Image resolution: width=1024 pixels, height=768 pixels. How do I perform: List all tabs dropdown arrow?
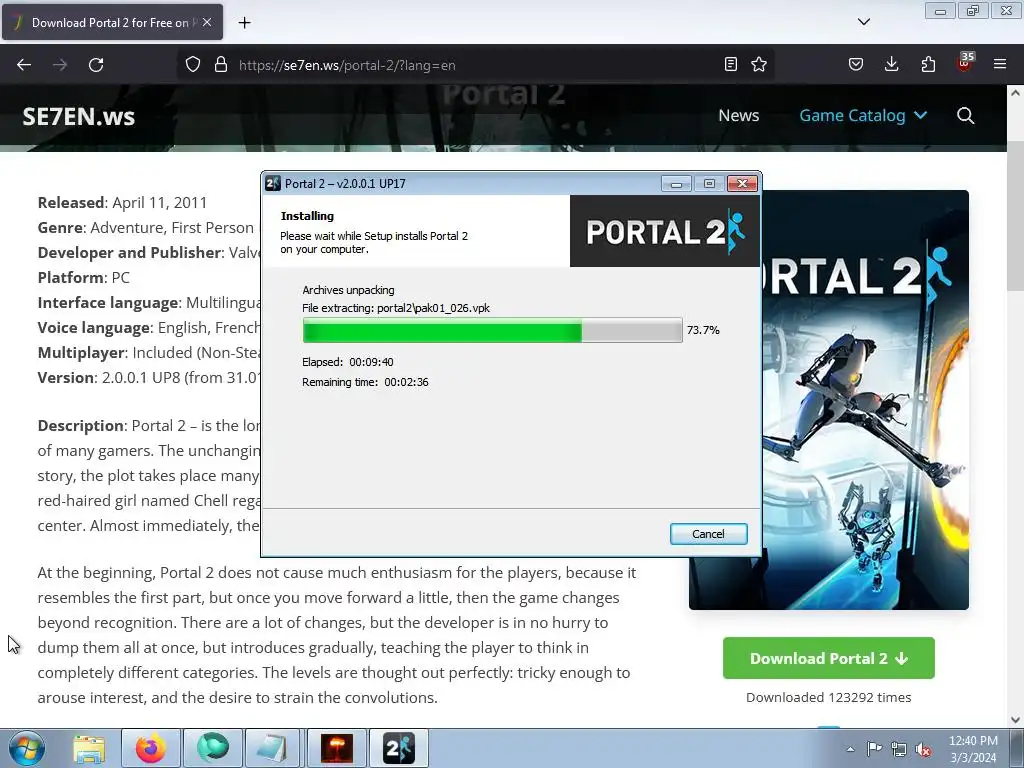(x=863, y=22)
